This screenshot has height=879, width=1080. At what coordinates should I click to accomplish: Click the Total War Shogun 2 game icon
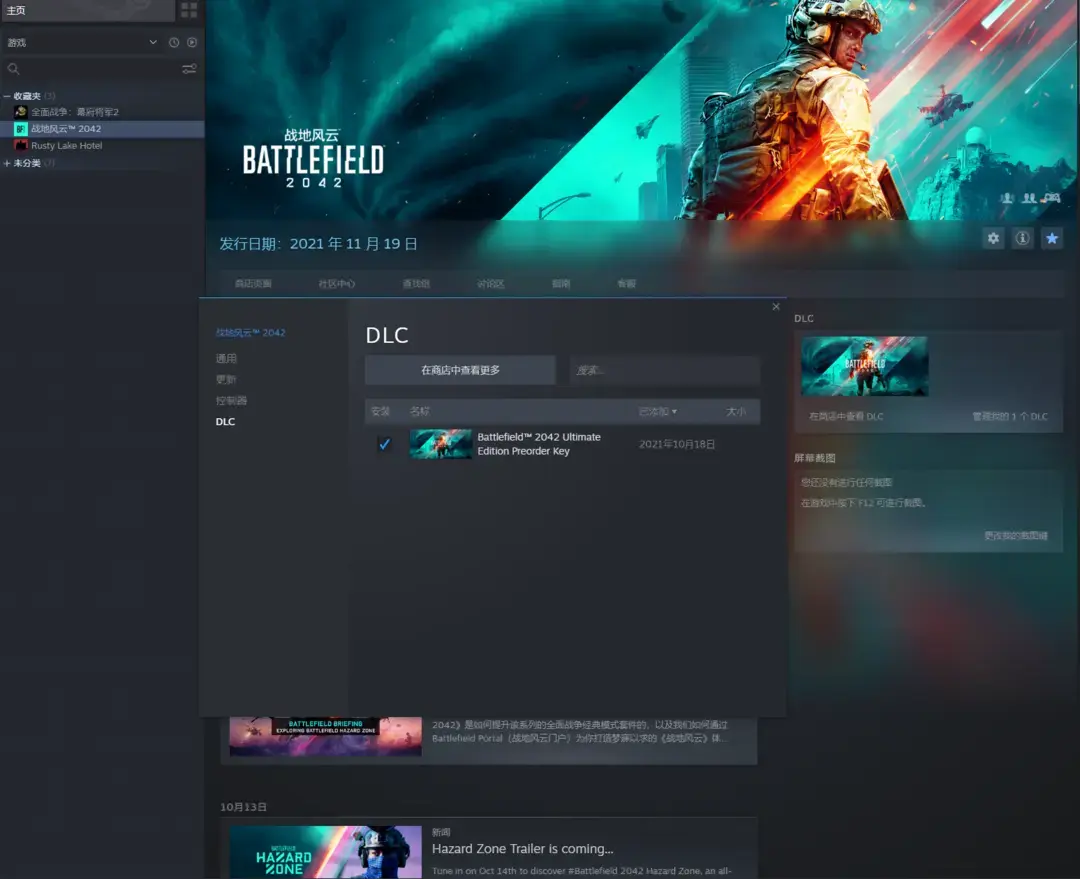21,112
